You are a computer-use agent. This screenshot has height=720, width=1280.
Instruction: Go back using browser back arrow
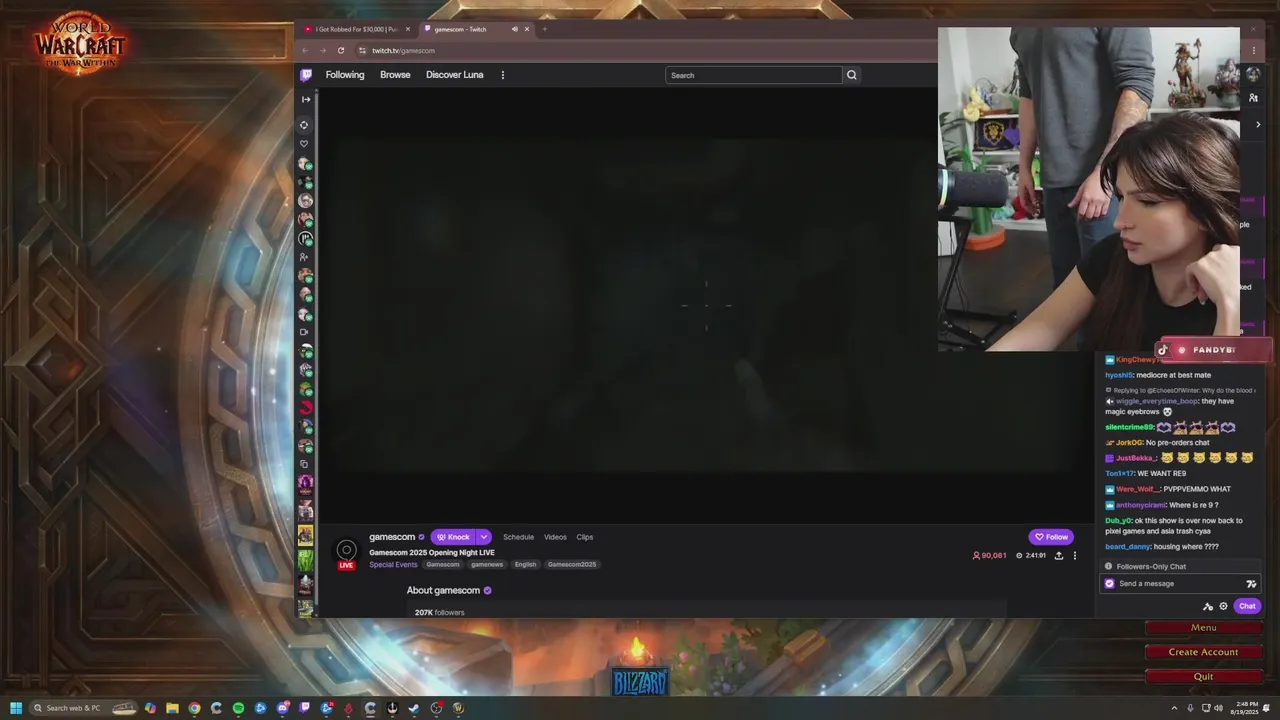click(x=306, y=50)
